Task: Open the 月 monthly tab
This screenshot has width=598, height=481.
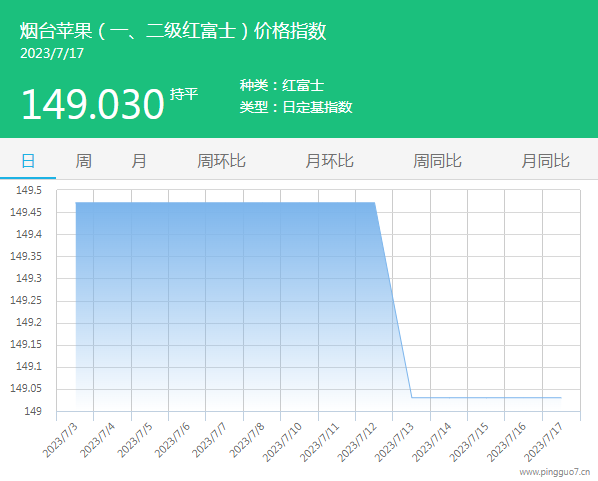Action: pos(139,161)
